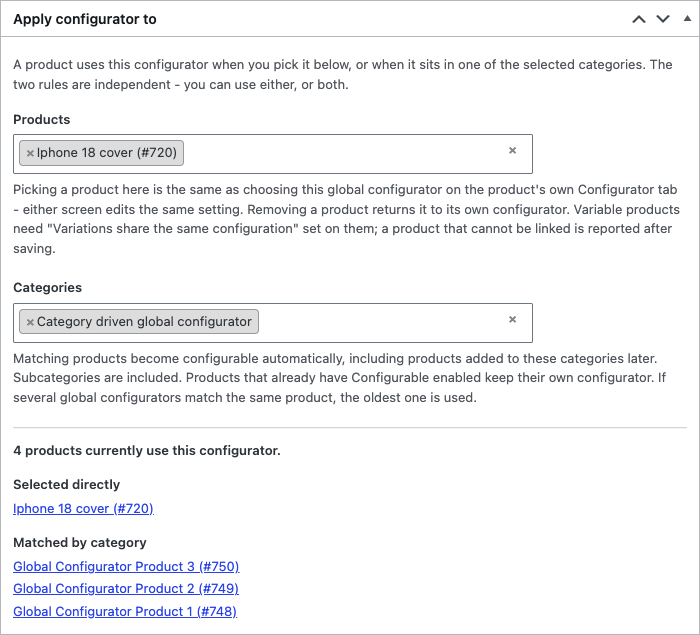Screen dimensions: 700x635
Task: Select the Category driven global configurator tag text
Action: 144,322
